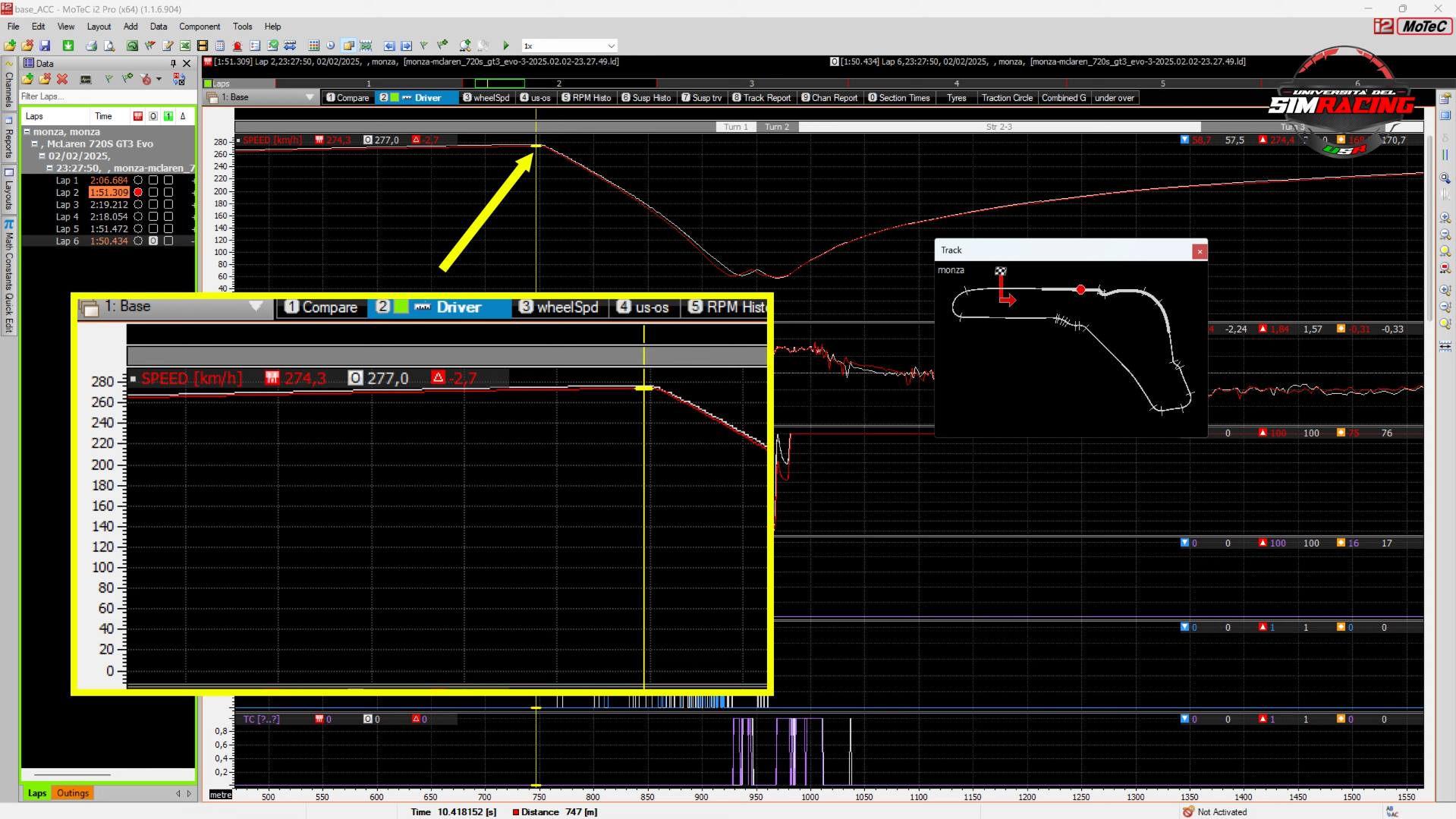Open the Component menu
The width and height of the screenshot is (1456, 819).
(199, 27)
